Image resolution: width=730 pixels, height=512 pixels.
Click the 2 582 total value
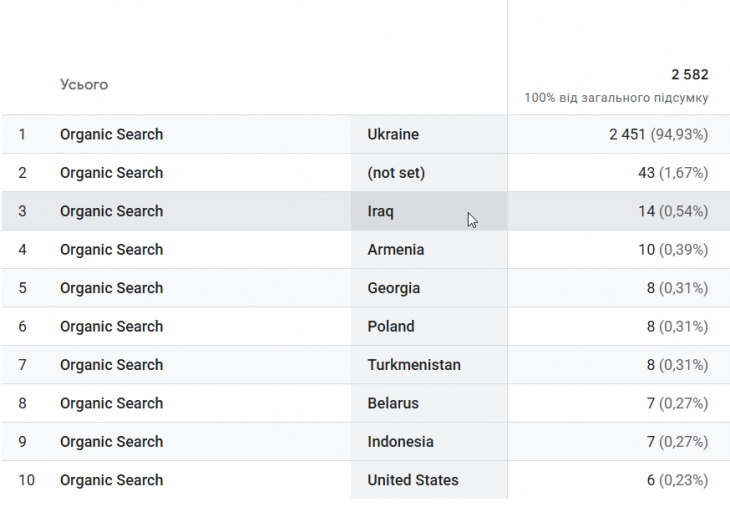point(690,74)
